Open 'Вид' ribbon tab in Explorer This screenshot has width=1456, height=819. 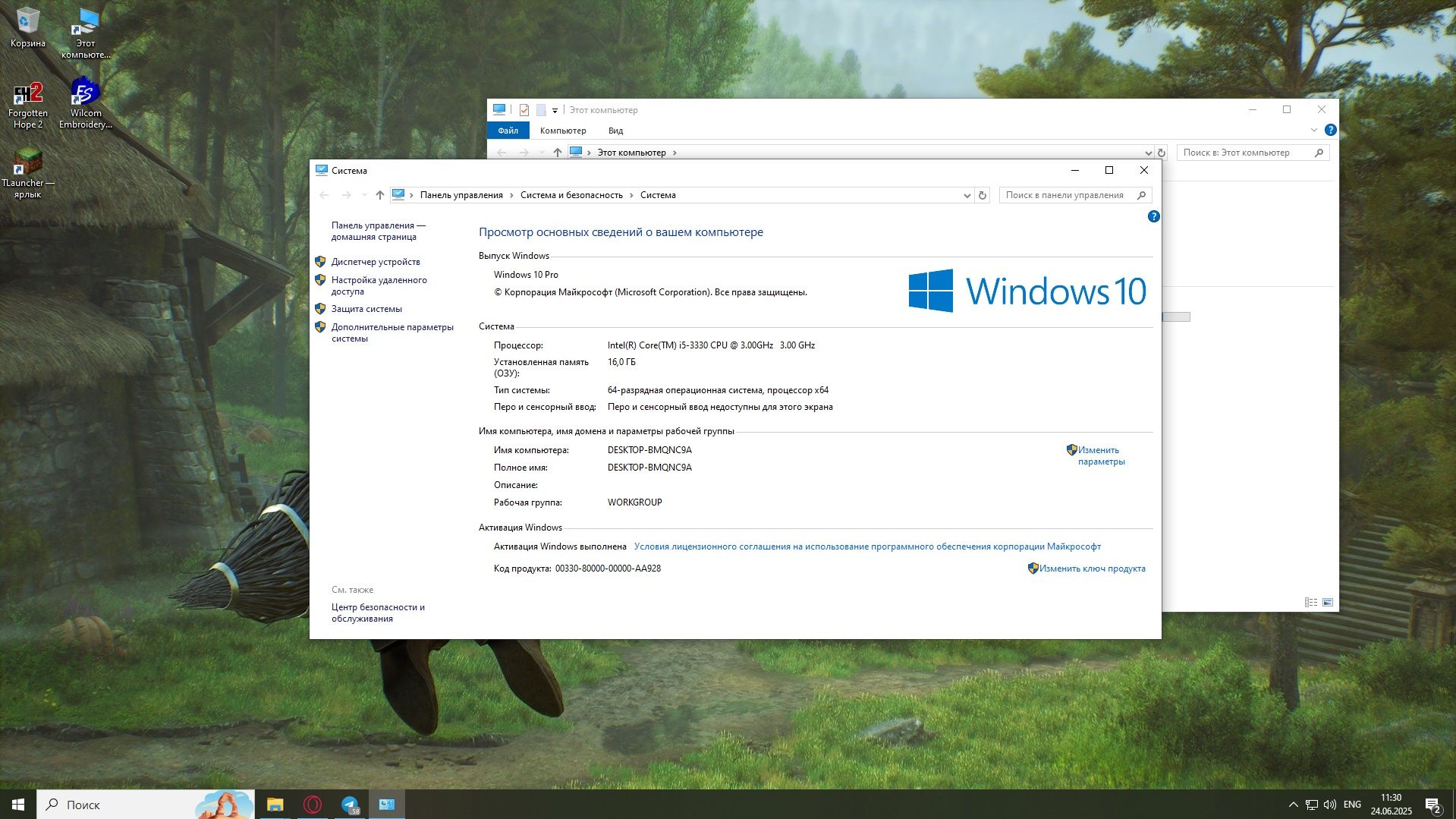[615, 131]
